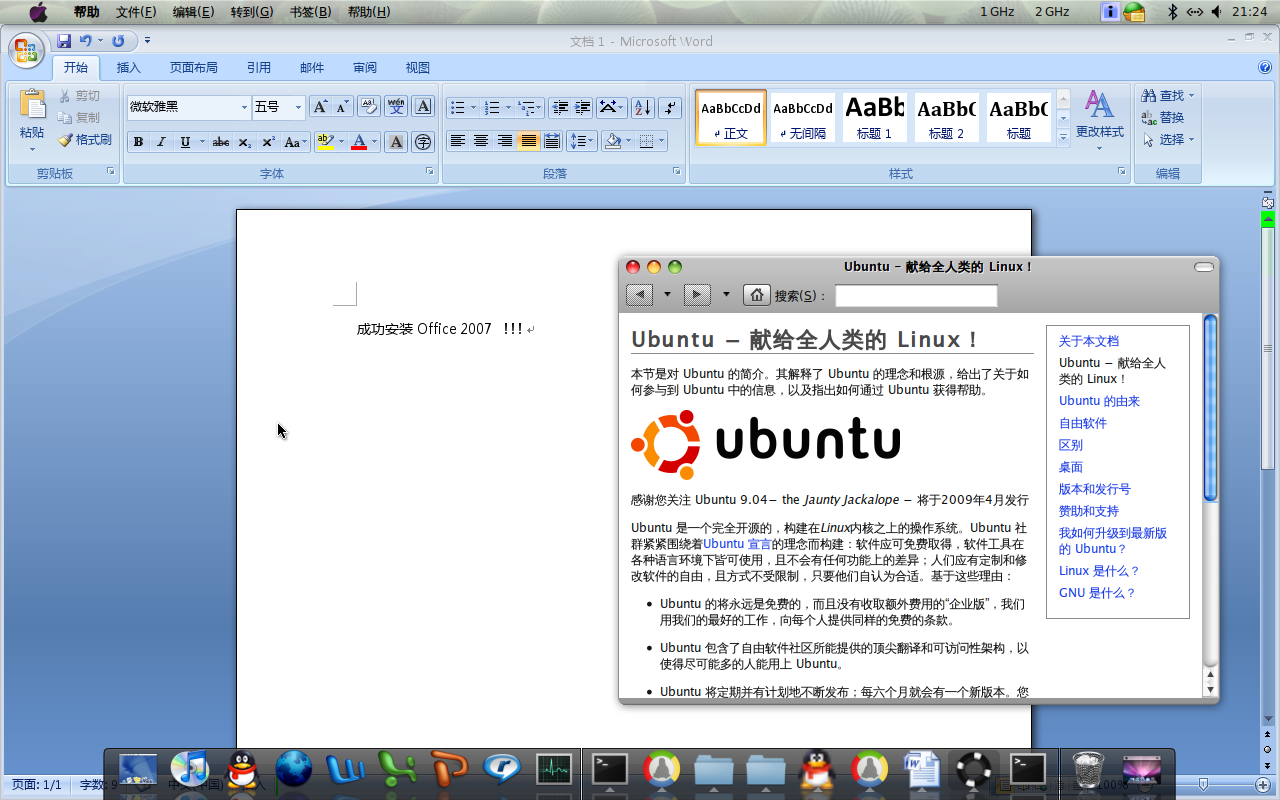Open the Phonetic Guide (wén) tool

pyautogui.click(x=396, y=107)
